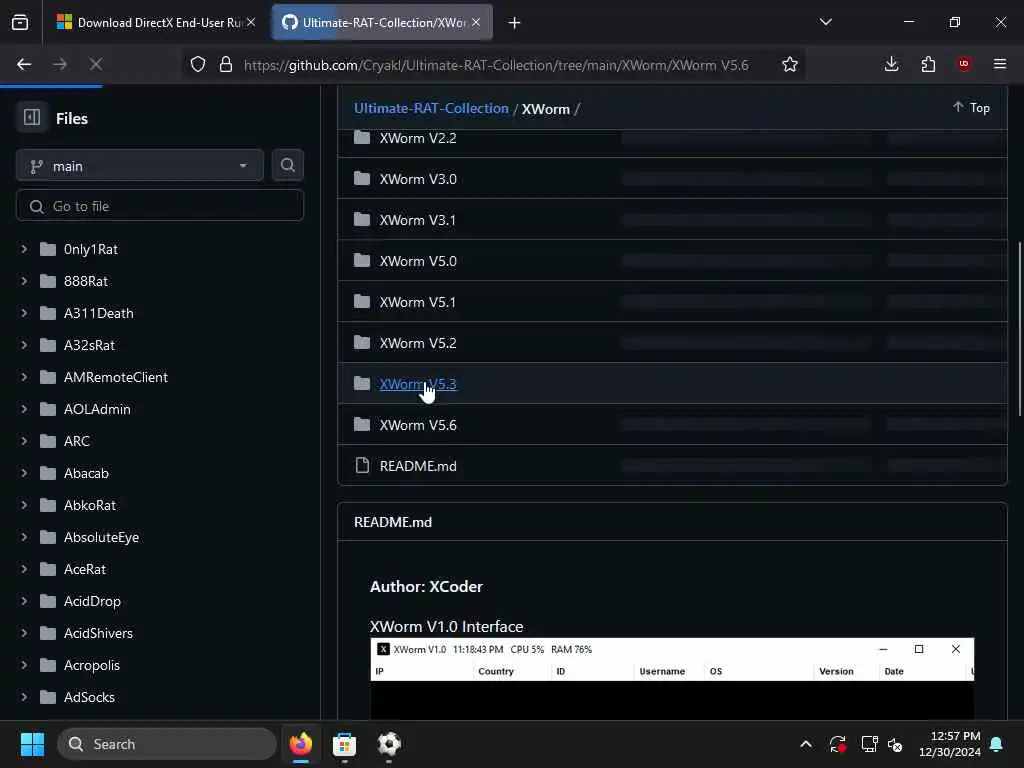View site security lock icon
The image size is (1024, 768).
[x=226, y=64]
